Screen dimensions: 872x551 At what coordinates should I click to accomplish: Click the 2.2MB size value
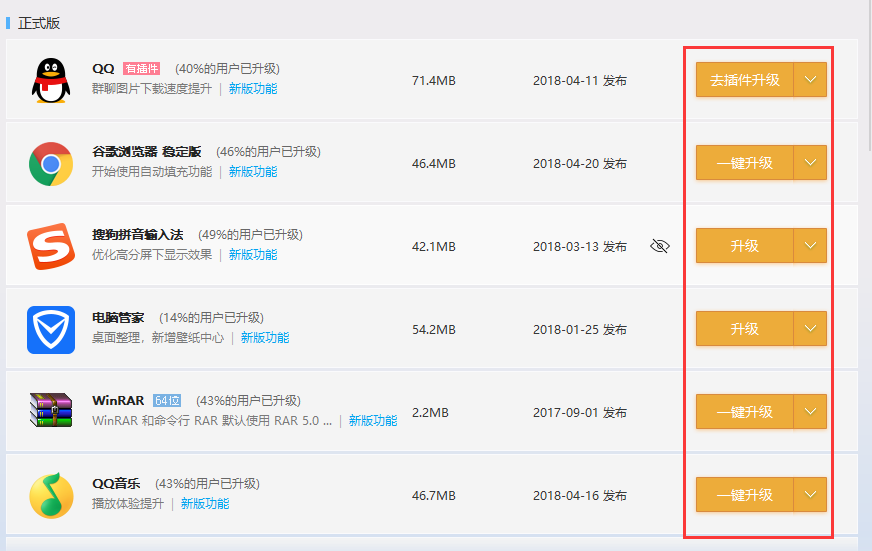(x=430, y=413)
